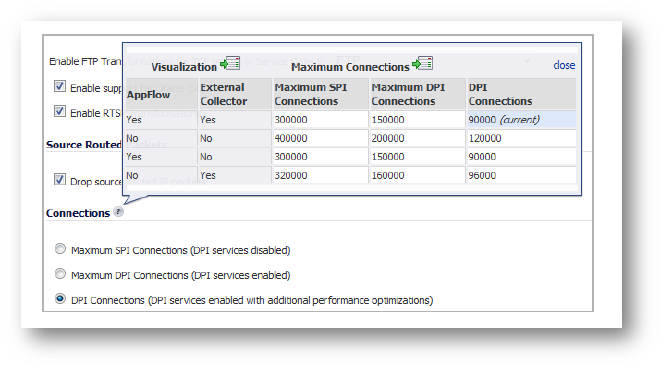Toggle the Enable RTSP checkbox
The width and height of the screenshot is (664, 370).
(60, 111)
